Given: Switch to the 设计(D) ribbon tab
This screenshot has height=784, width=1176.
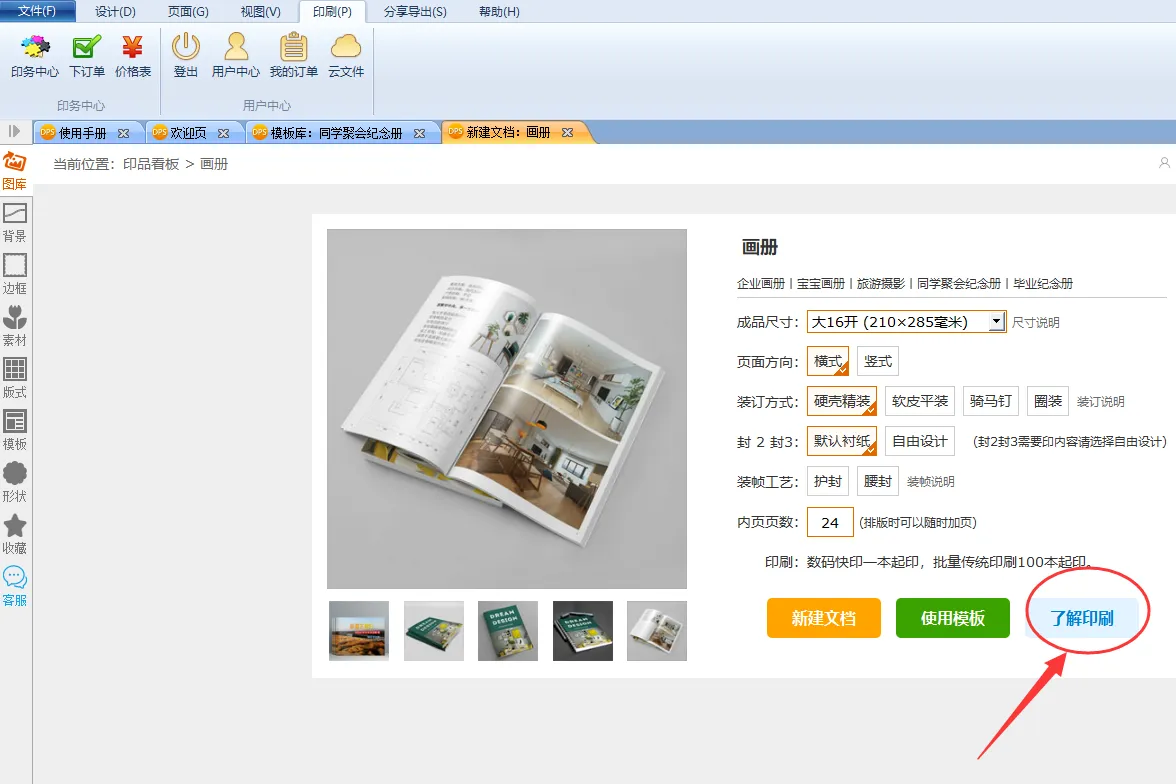Looking at the screenshot, I should pyautogui.click(x=115, y=12).
